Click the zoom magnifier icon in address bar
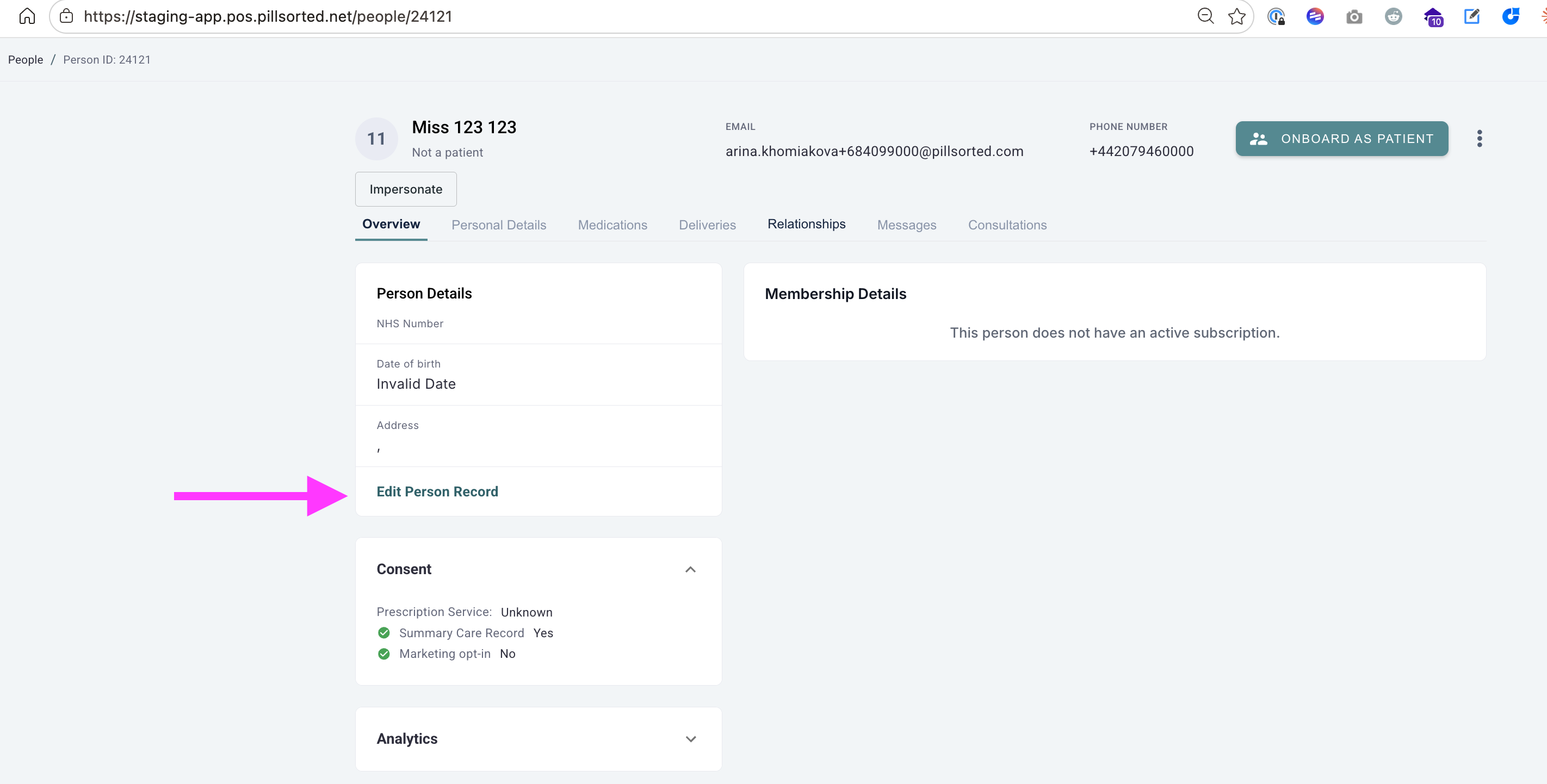The height and width of the screenshot is (784, 1547). click(1205, 16)
